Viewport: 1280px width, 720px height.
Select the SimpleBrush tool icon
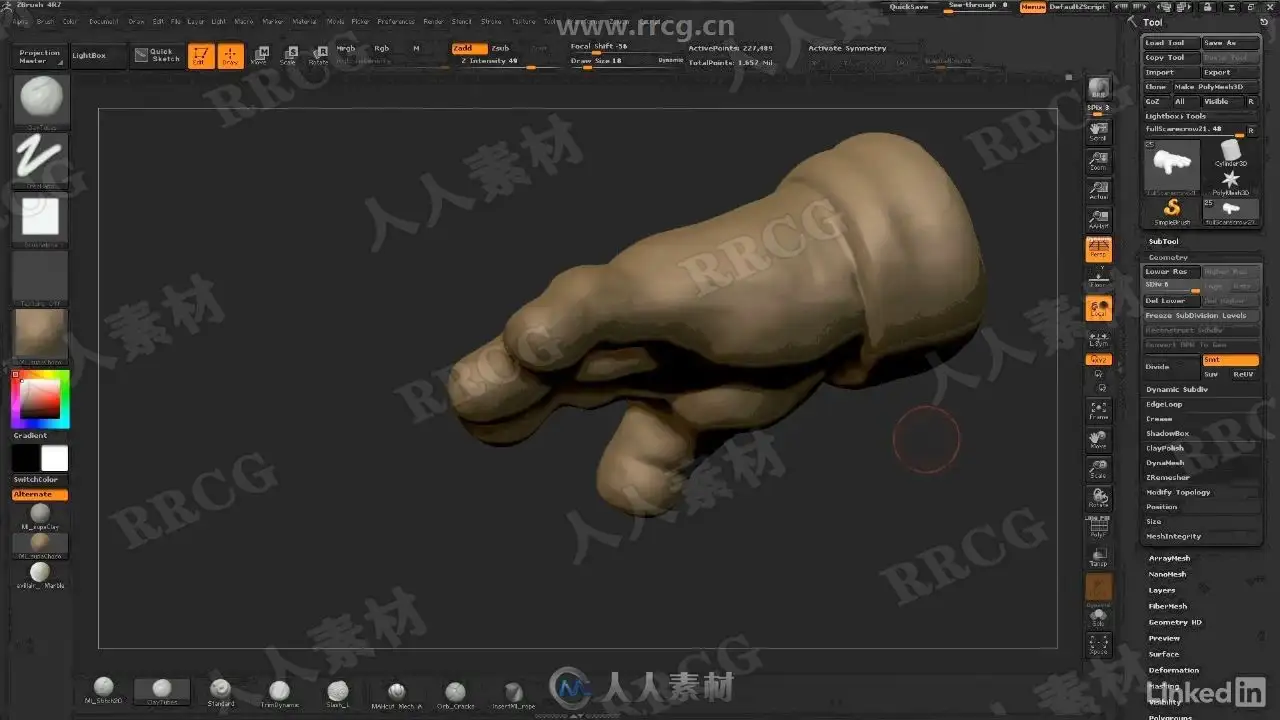[x=1172, y=212]
